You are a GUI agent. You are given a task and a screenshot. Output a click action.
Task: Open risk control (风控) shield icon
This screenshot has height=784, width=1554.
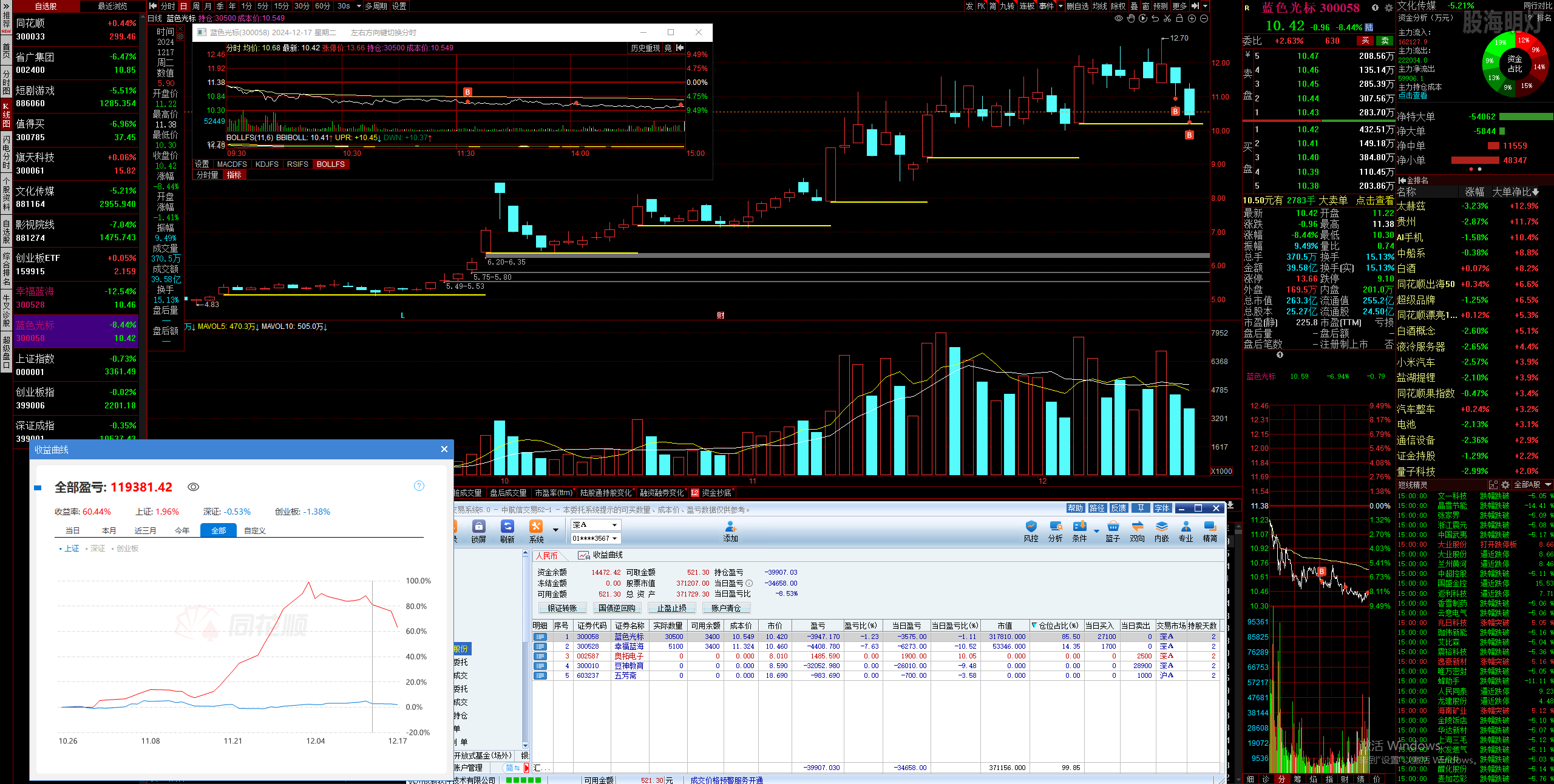point(1031,530)
